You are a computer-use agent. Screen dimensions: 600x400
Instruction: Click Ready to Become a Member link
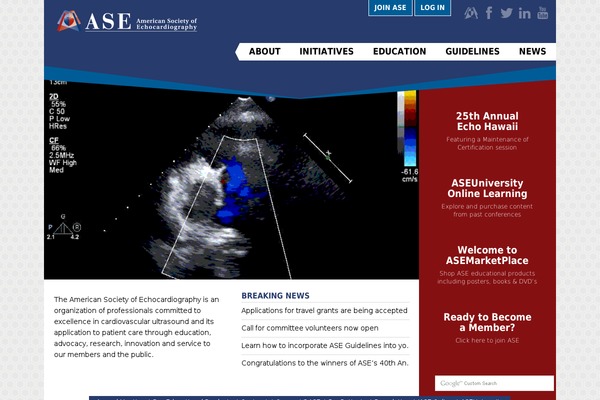(x=487, y=322)
